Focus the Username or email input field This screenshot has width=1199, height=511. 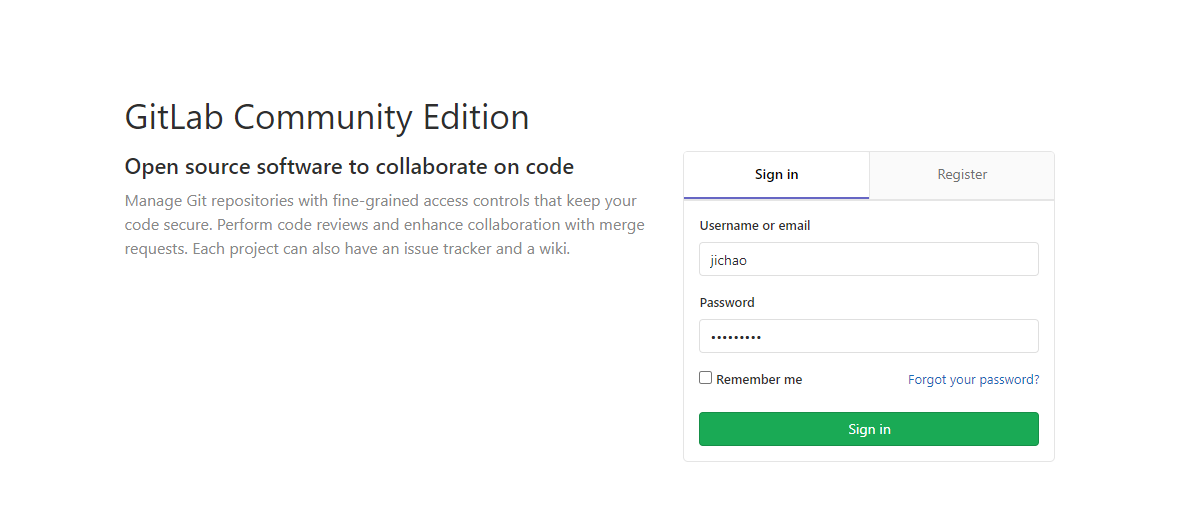869,259
